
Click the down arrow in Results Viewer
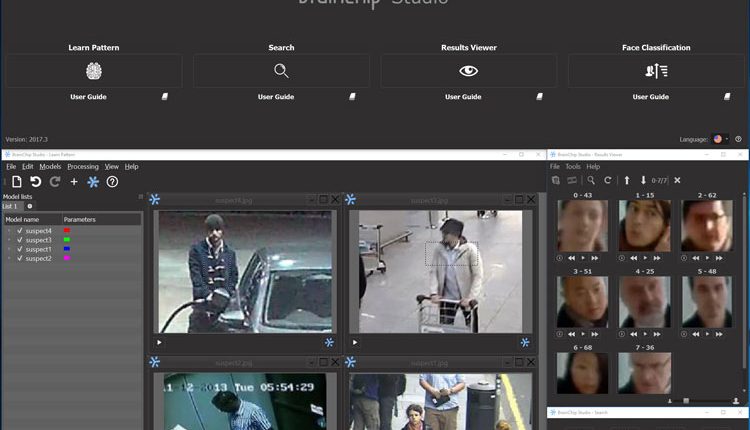[643, 180]
